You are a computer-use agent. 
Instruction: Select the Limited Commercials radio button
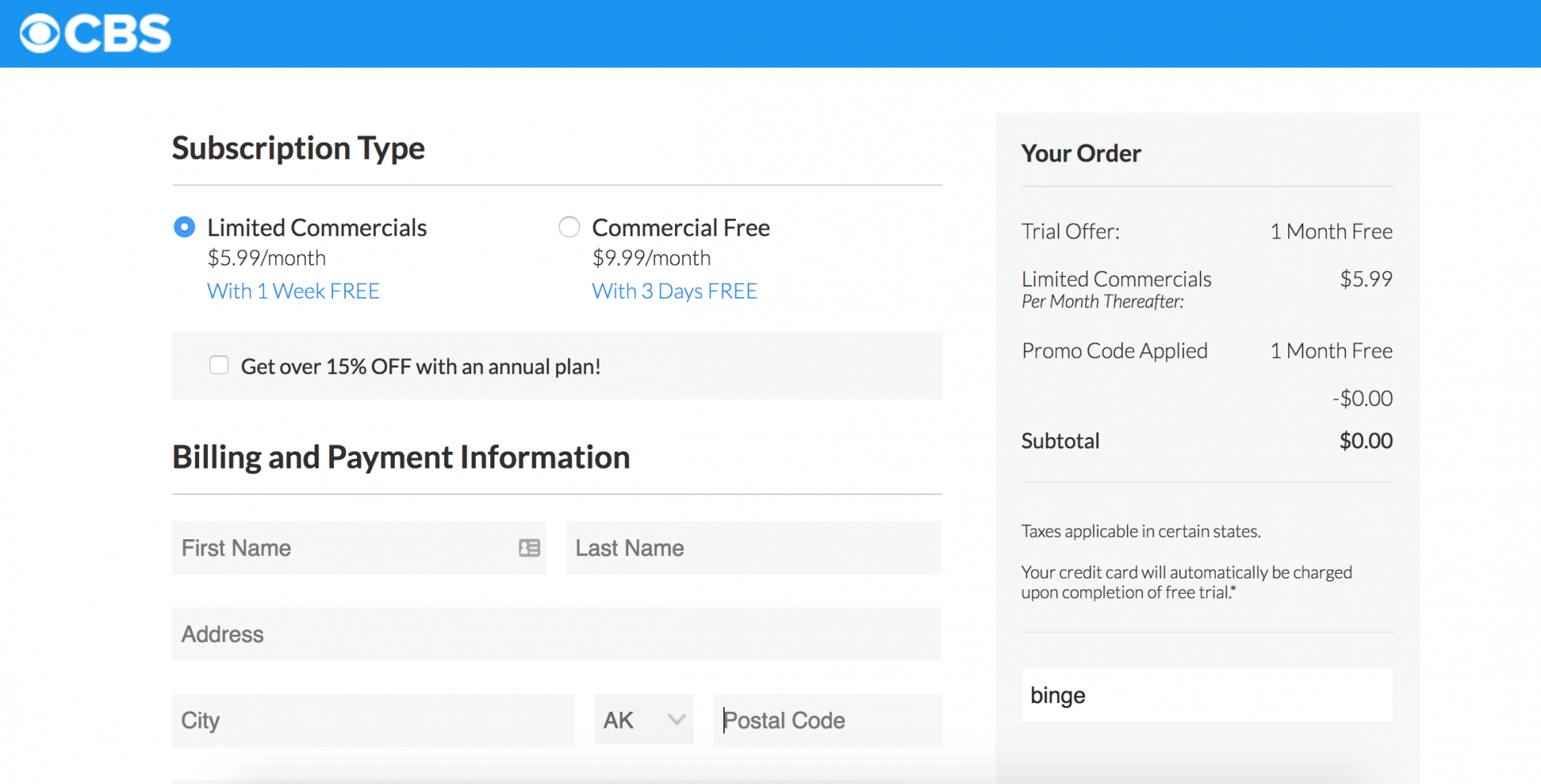(x=185, y=227)
